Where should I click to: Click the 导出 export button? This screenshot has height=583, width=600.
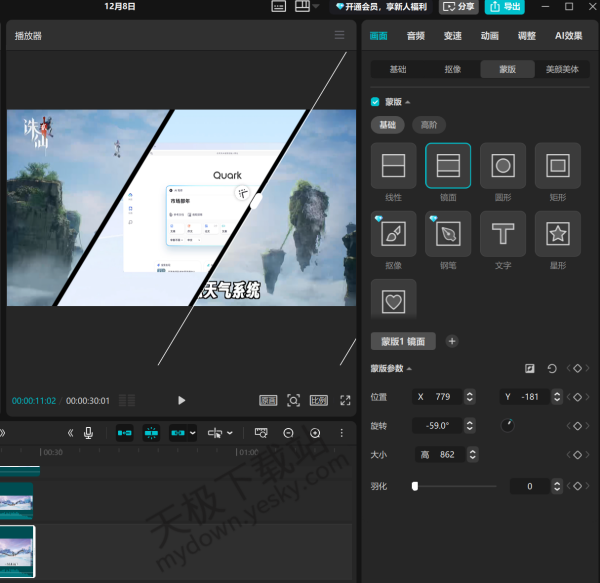pos(505,6)
